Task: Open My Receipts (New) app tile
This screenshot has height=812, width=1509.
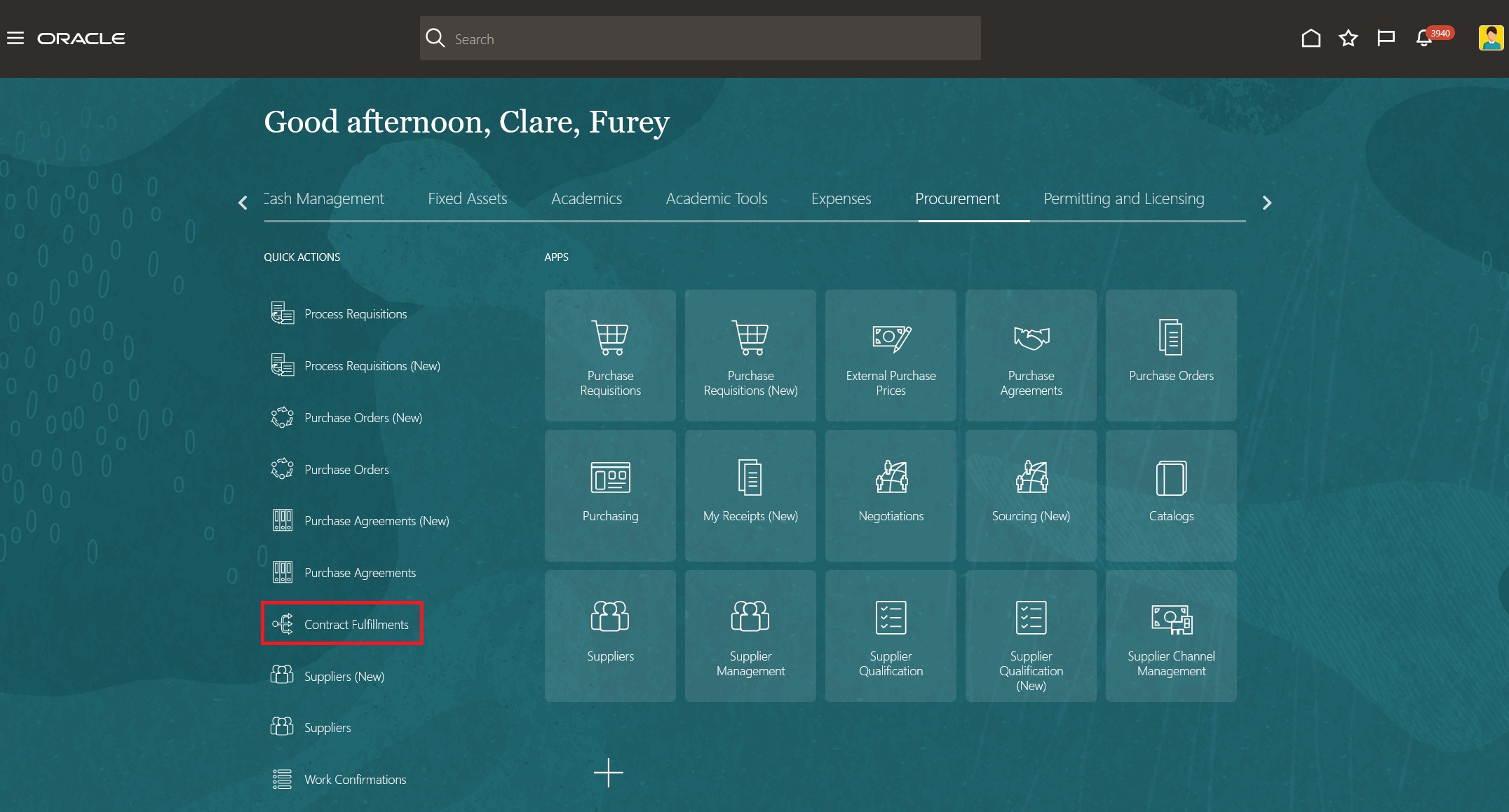Action: coord(750,496)
